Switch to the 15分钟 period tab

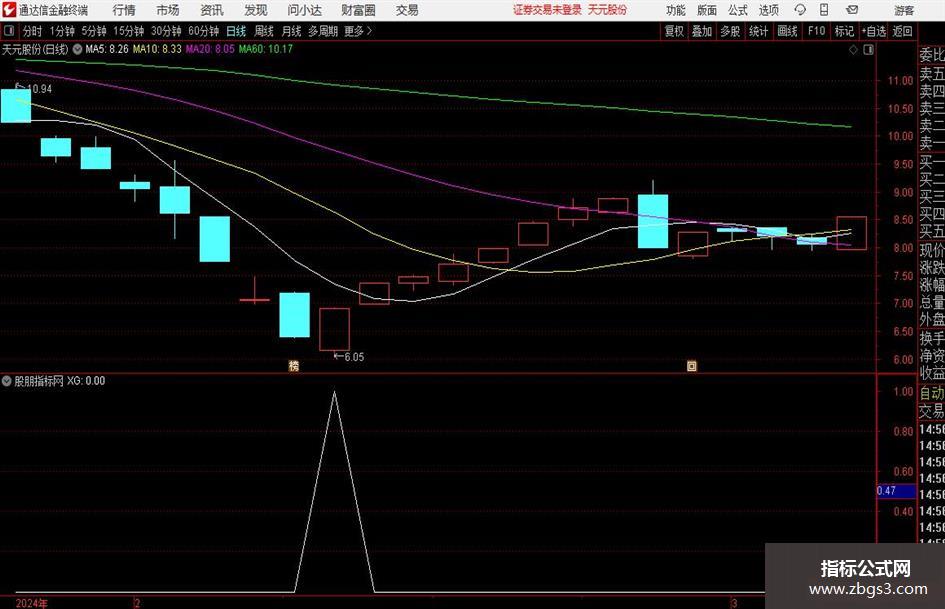[x=128, y=31]
